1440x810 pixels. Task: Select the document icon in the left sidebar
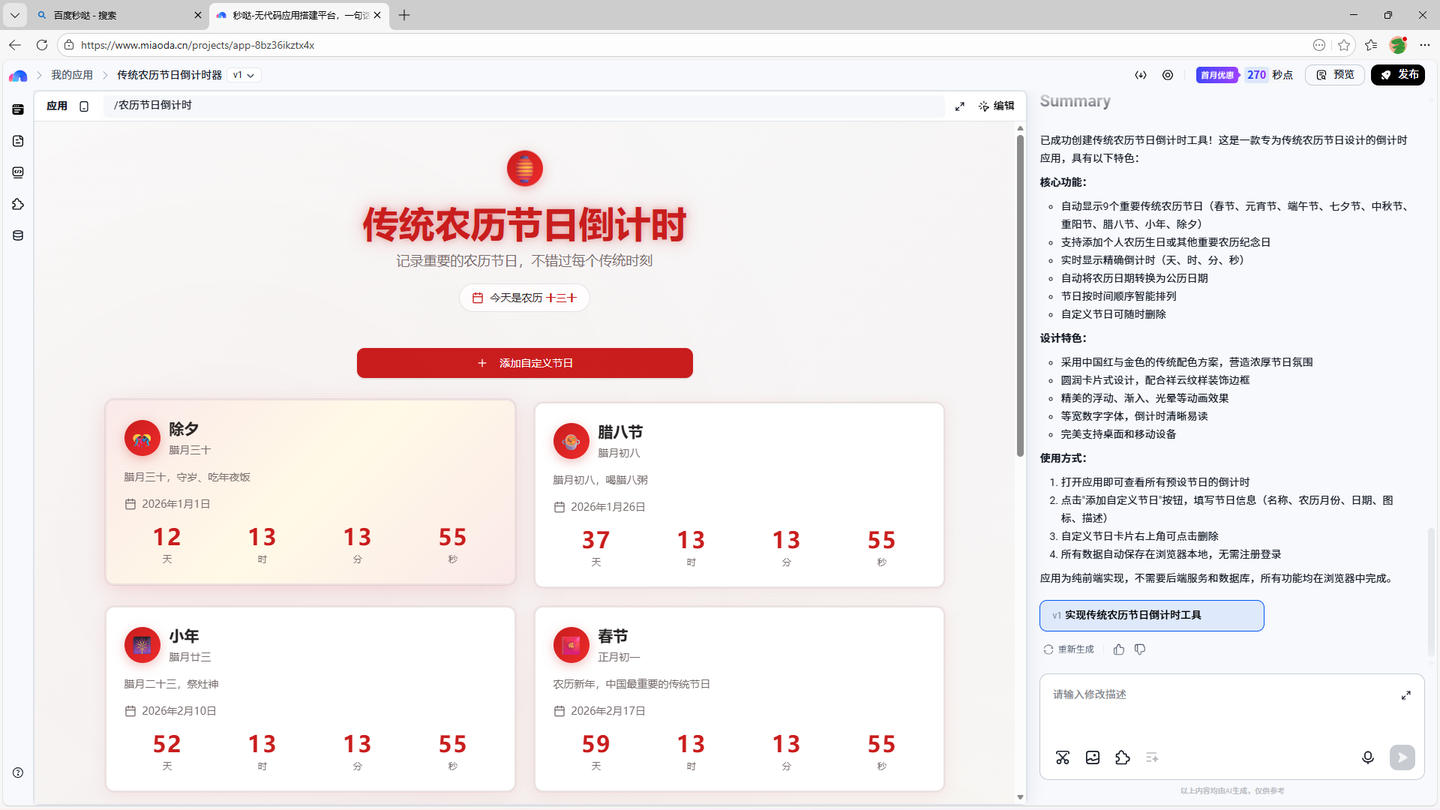click(17, 141)
